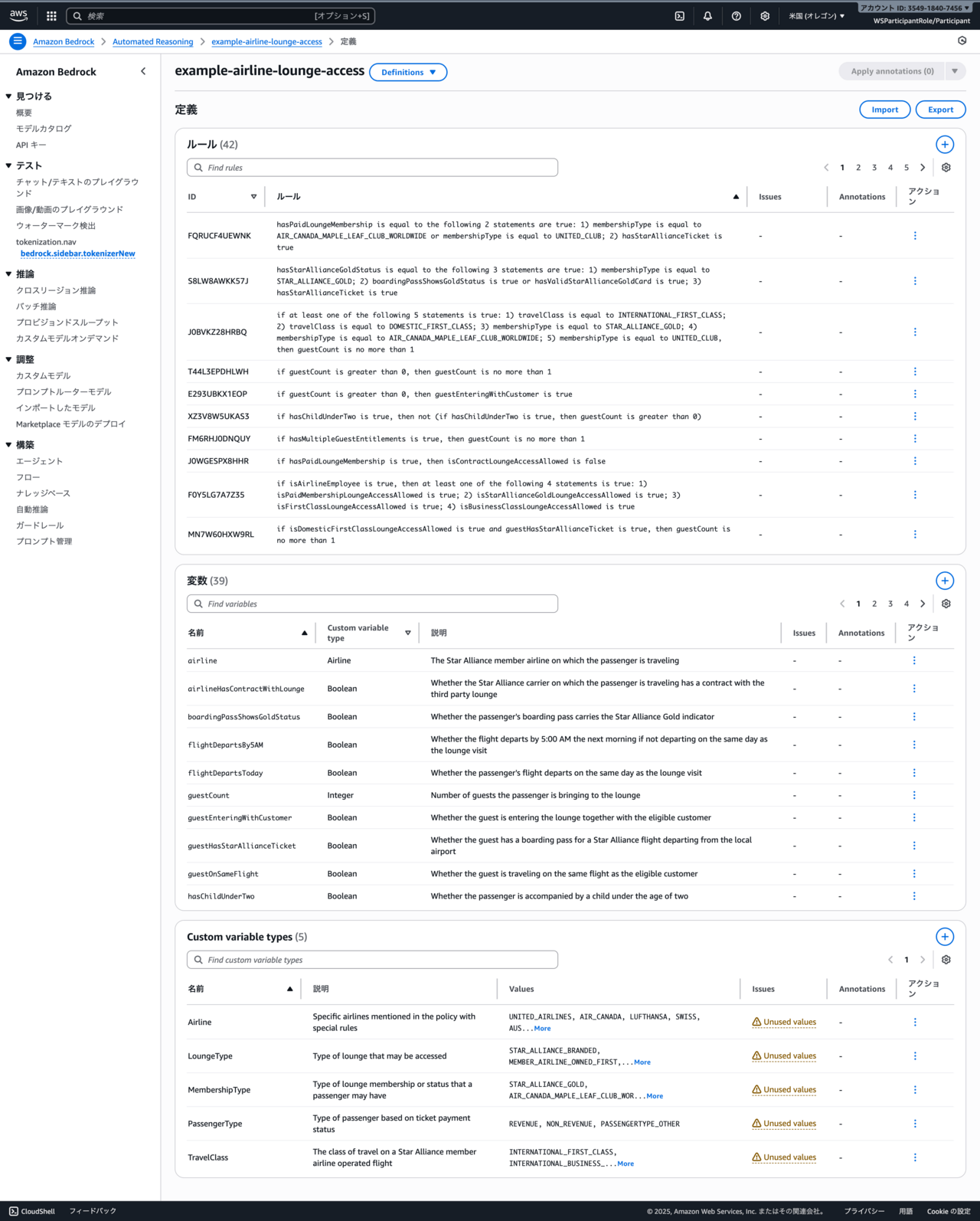The image size is (980, 1221).
Task: Collapse the テスト sidebar section
Action: 9,165
